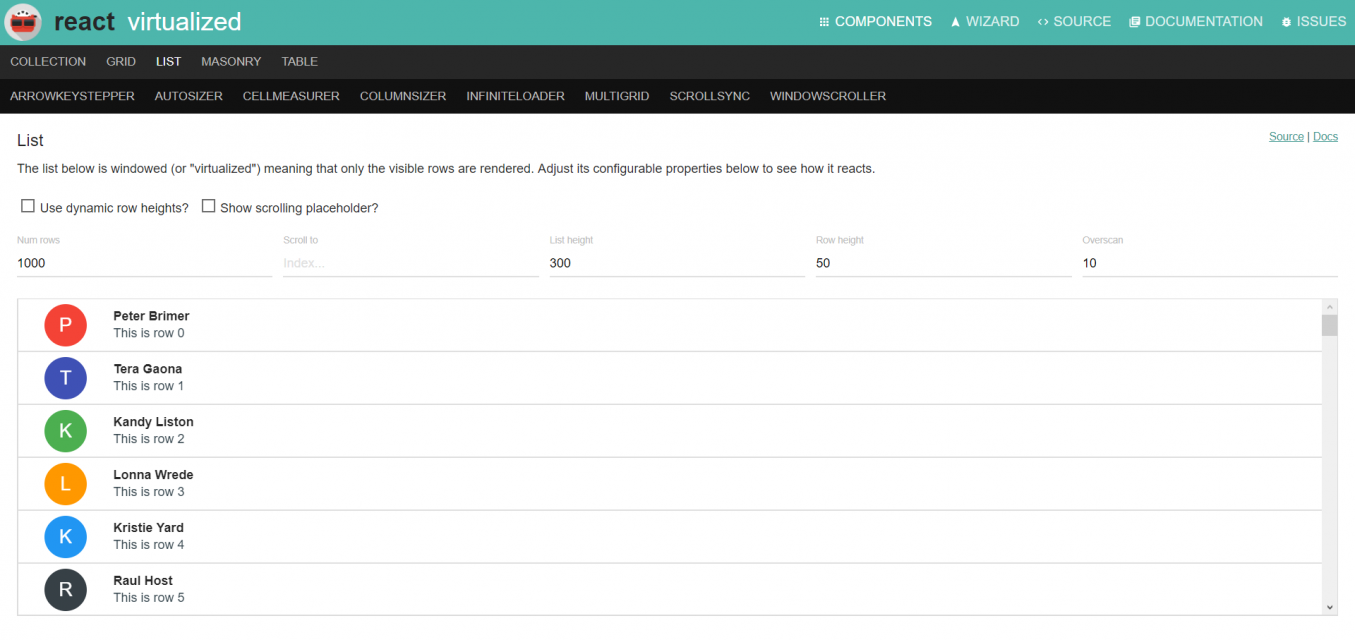Switch to the TABLE tab
This screenshot has width=1355, height=640.
click(299, 61)
